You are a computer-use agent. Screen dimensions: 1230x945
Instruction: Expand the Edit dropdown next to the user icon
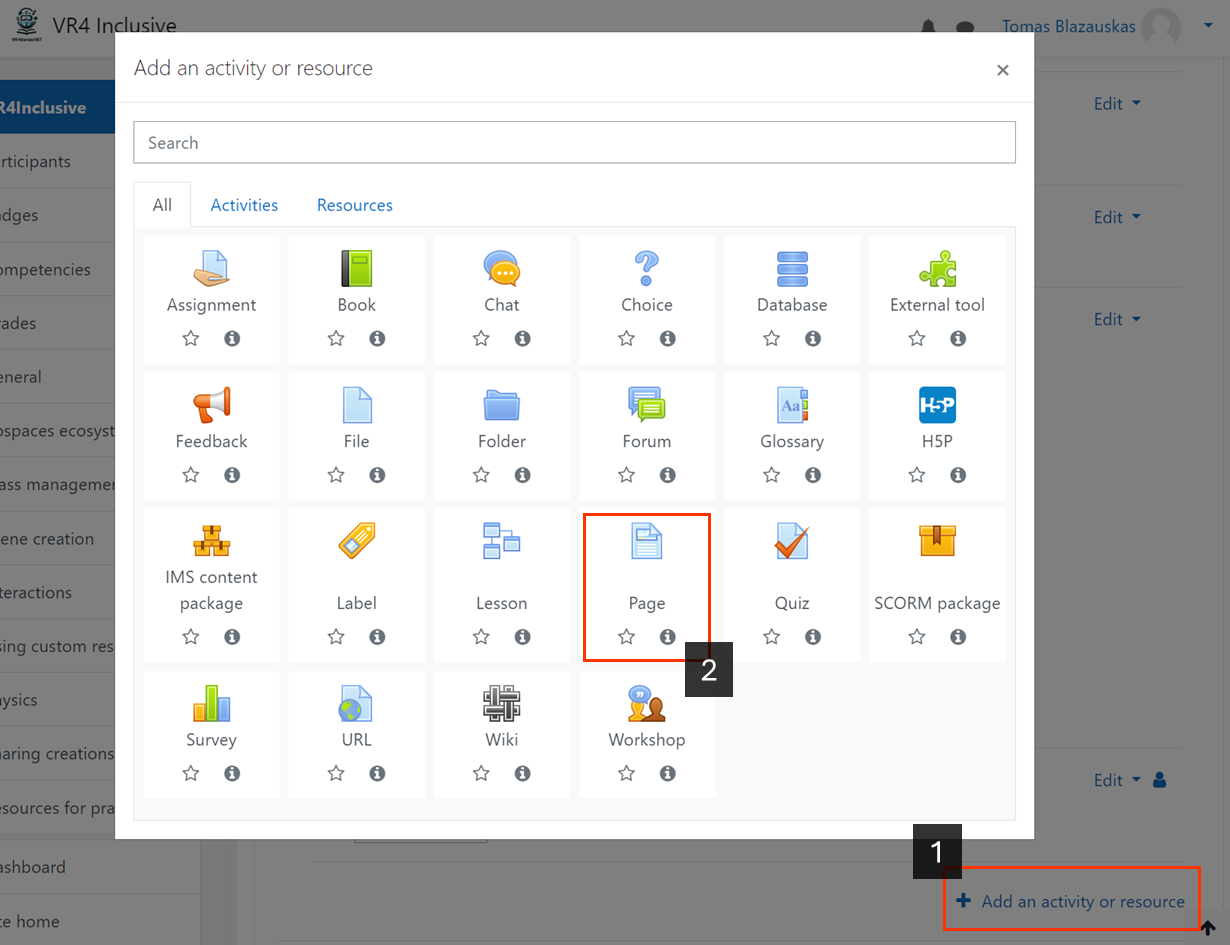click(1117, 780)
